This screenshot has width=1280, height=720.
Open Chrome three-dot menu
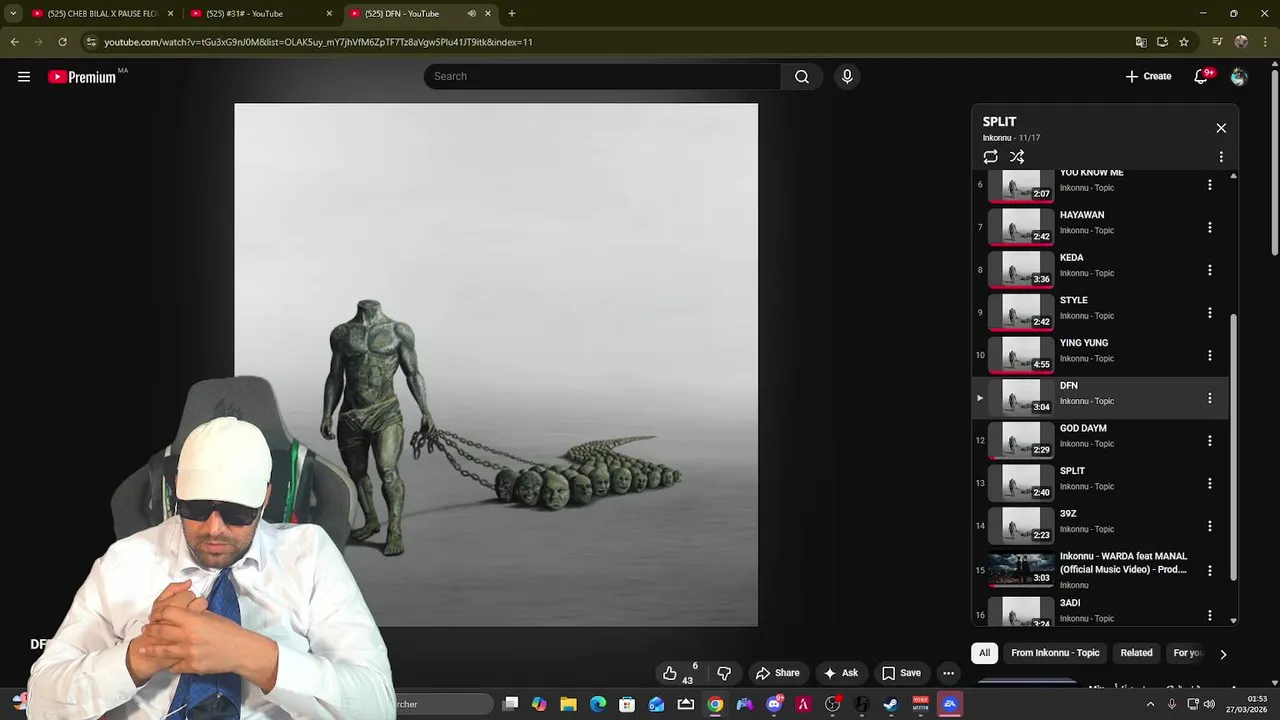[1265, 42]
